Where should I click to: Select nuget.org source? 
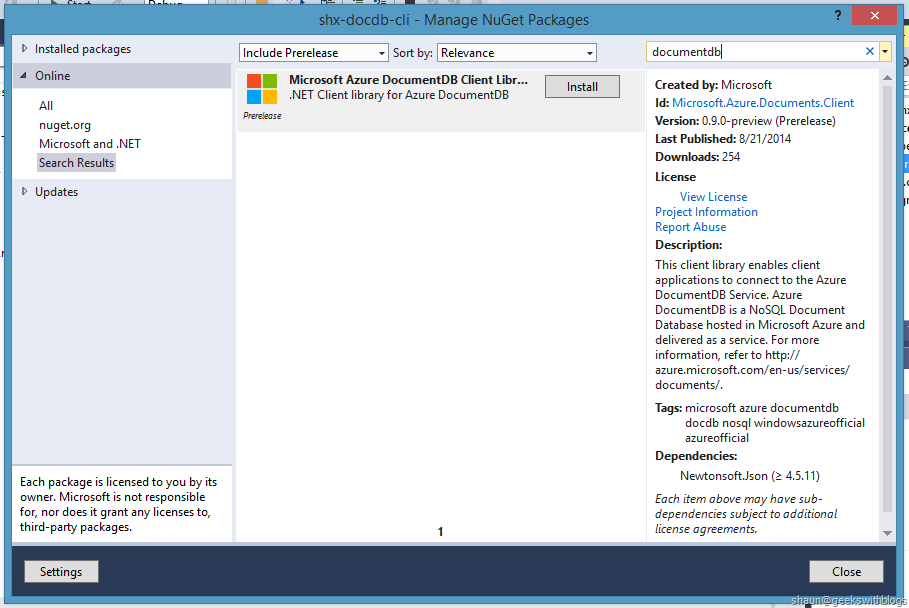click(65, 125)
